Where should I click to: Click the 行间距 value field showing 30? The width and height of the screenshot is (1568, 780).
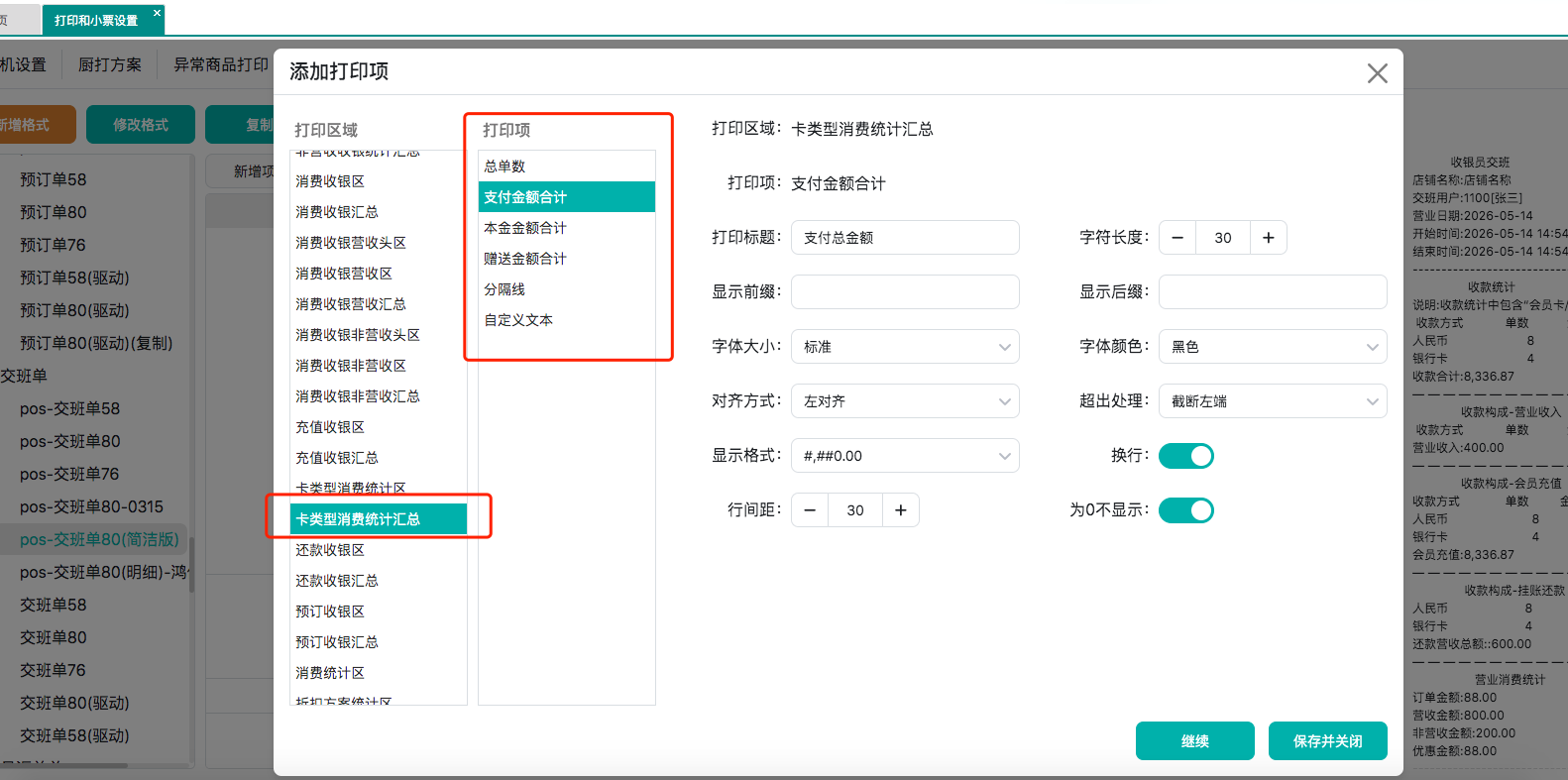[855, 510]
